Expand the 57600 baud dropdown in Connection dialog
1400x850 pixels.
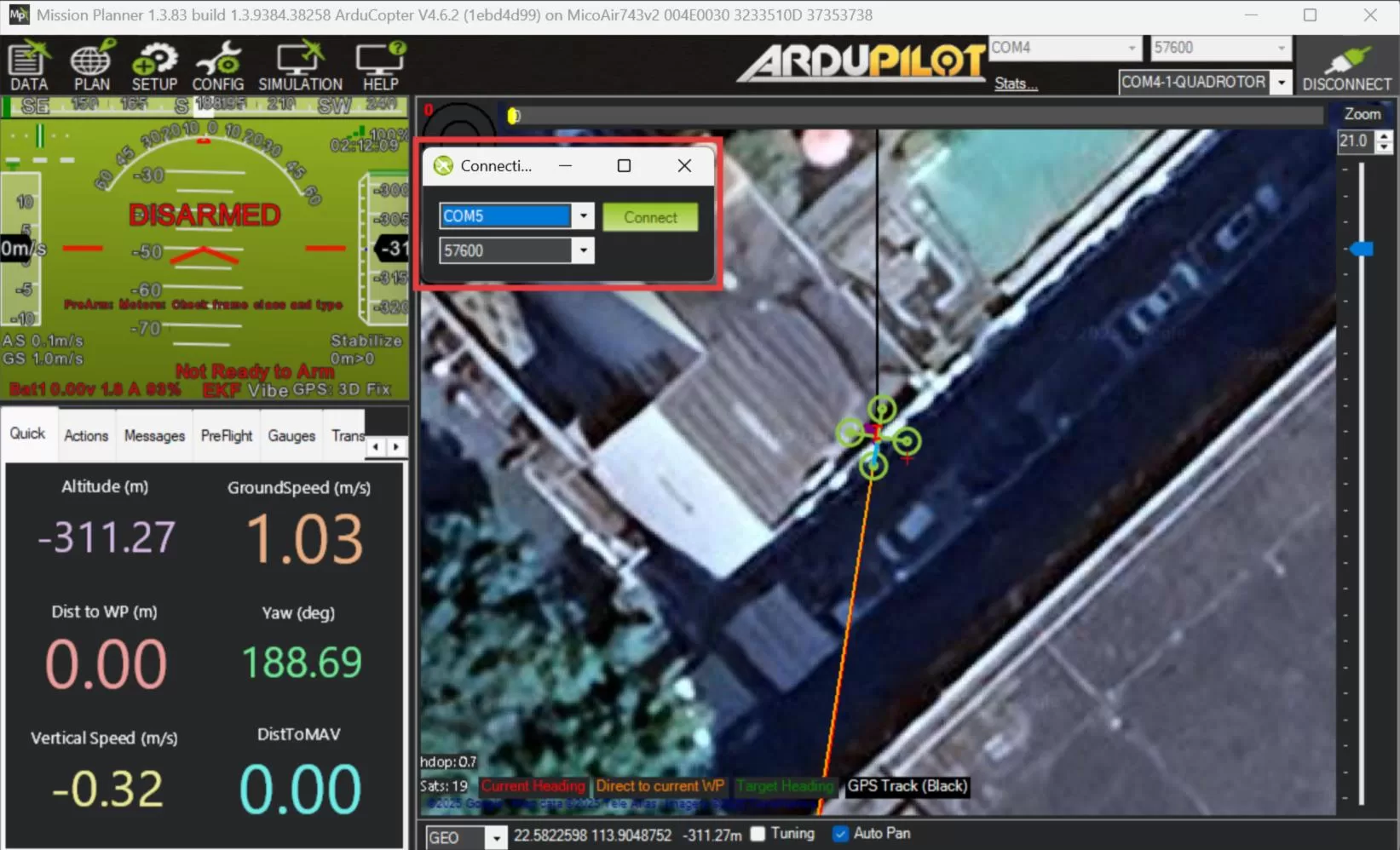584,250
